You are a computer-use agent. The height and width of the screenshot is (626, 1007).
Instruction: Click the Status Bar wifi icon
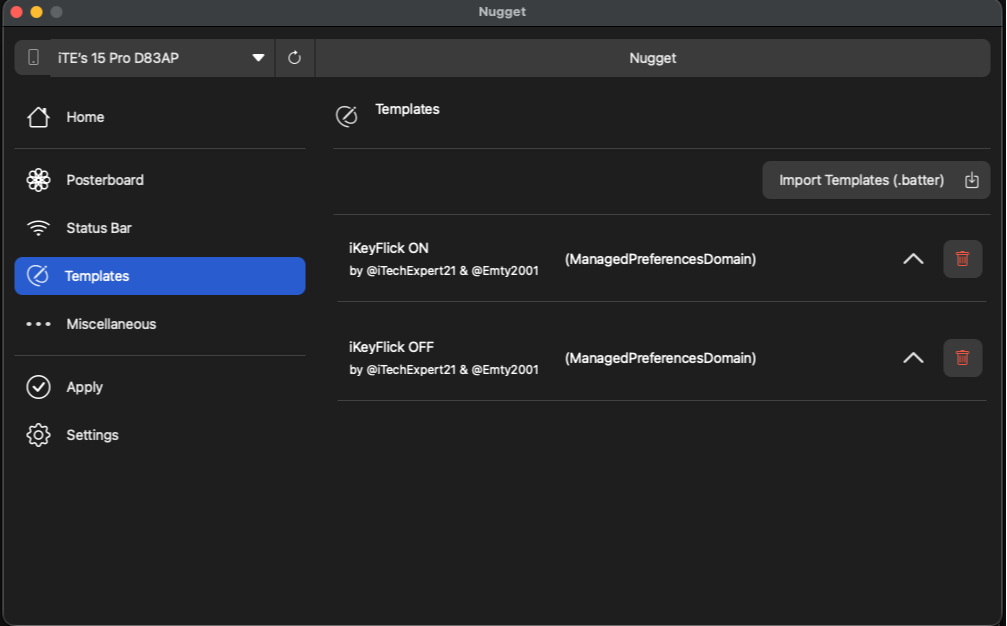(x=38, y=228)
